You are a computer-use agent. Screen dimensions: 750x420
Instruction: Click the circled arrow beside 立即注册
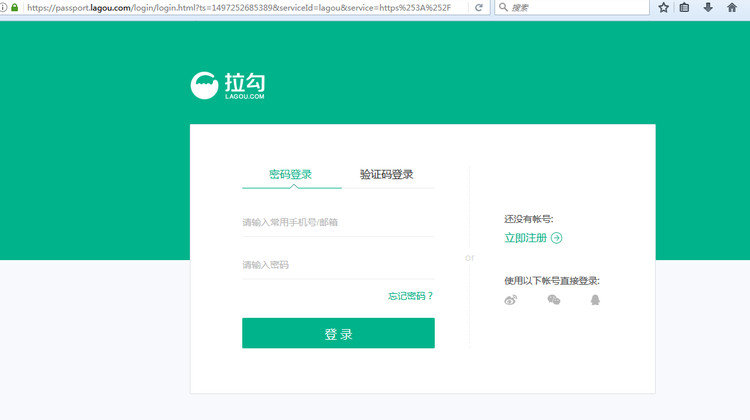coord(556,238)
